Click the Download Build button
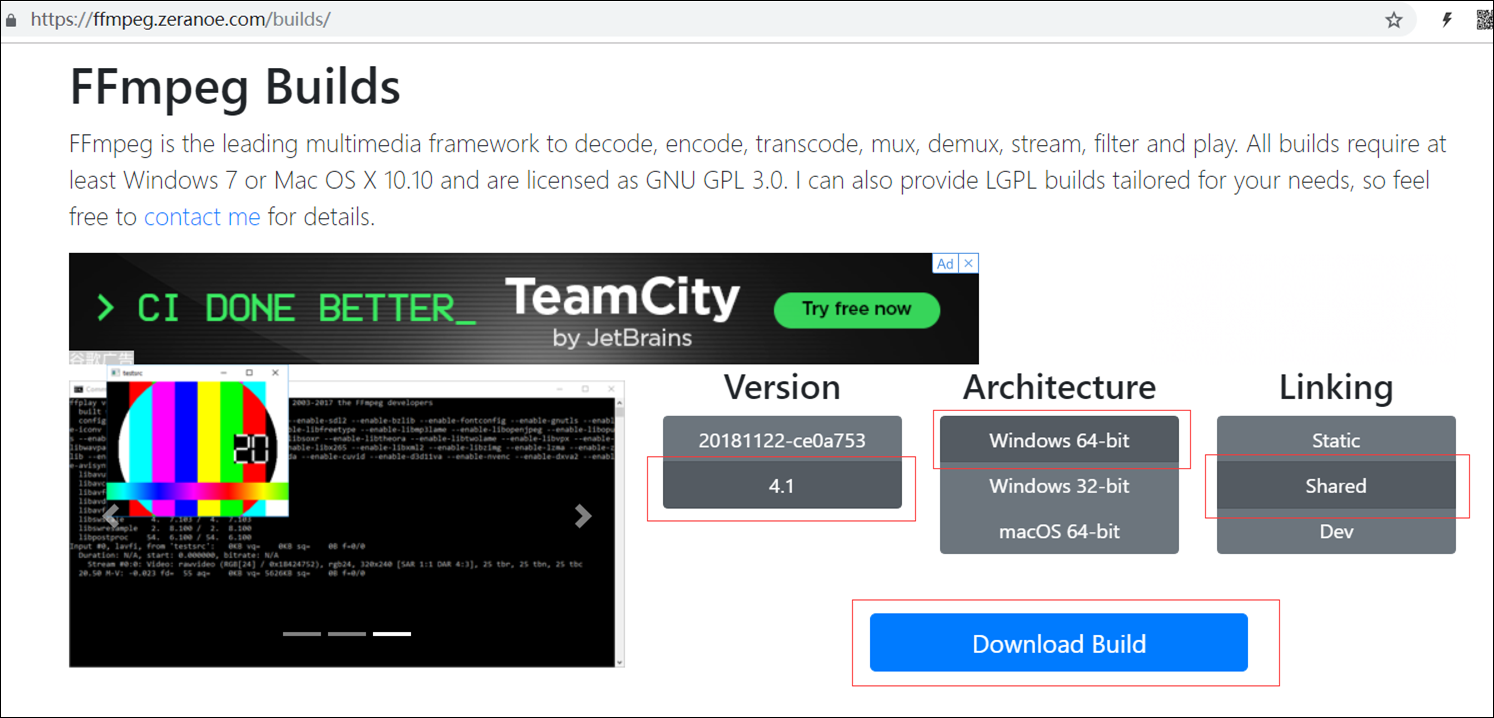 click(1059, 643)
